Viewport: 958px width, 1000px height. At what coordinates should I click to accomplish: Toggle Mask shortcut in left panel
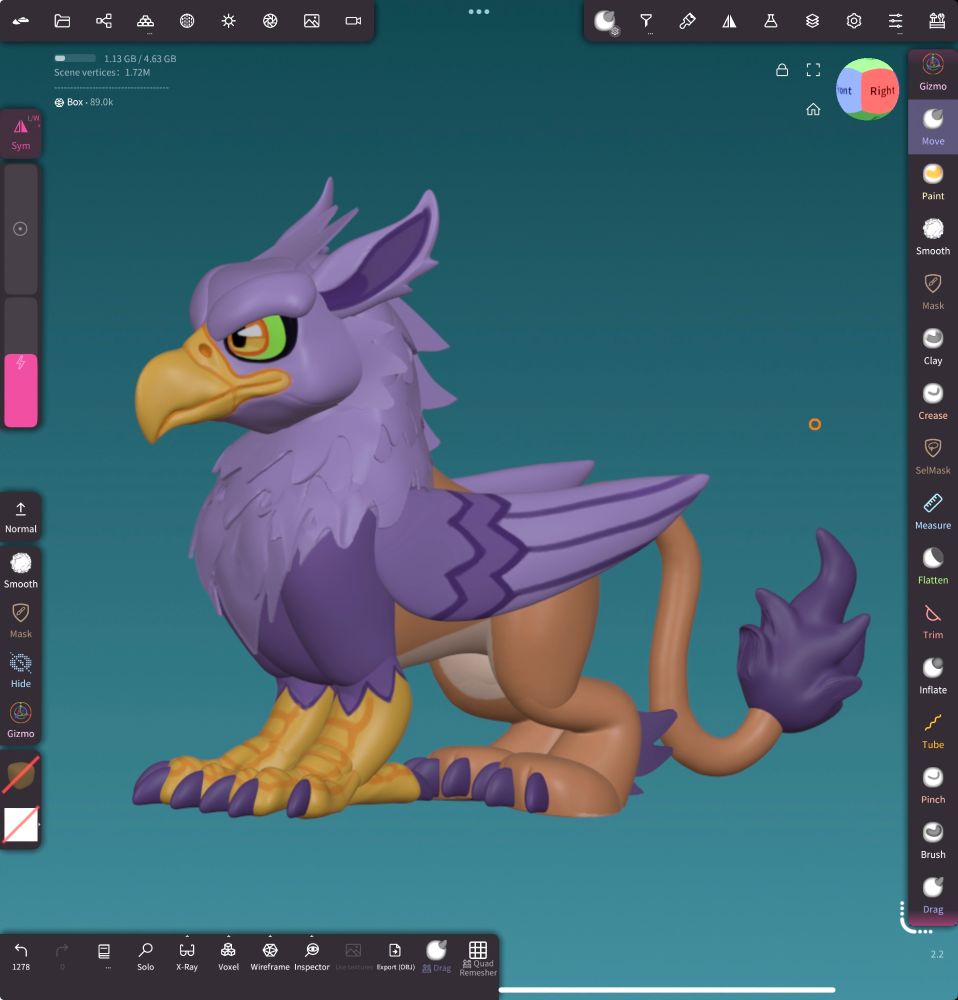(20, 621)
